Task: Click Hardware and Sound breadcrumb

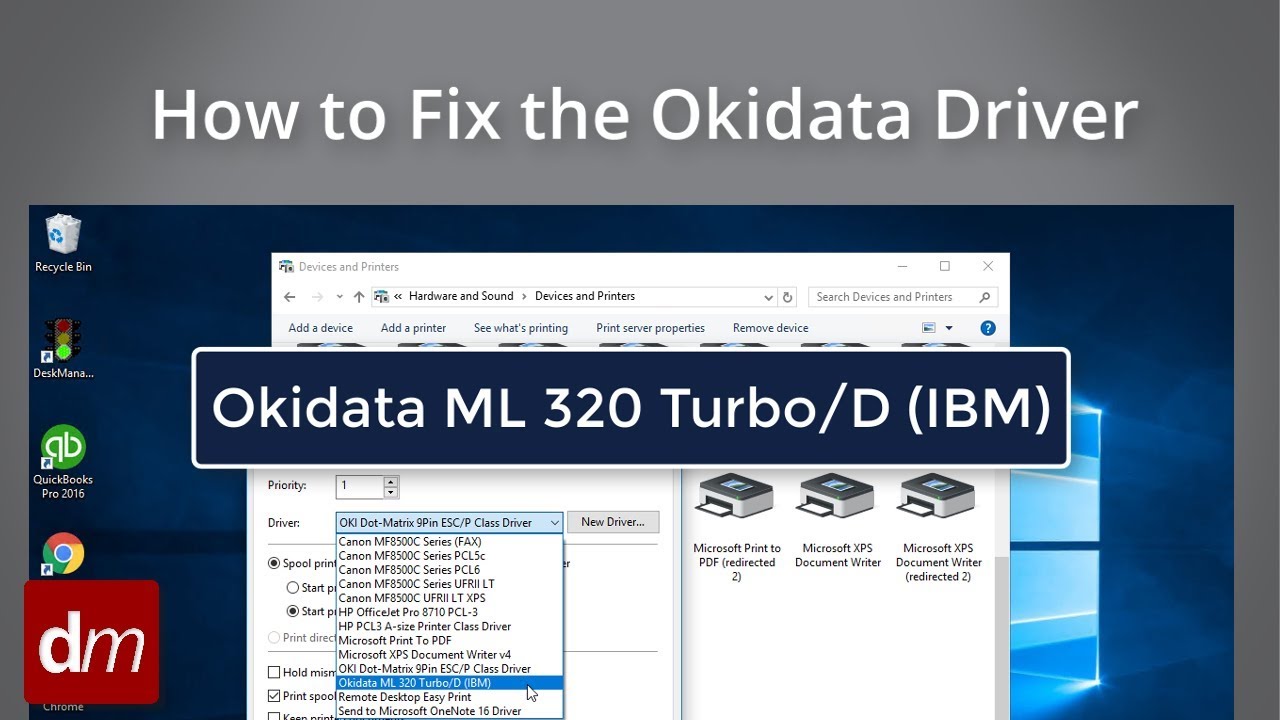Action: click(461, 296)
